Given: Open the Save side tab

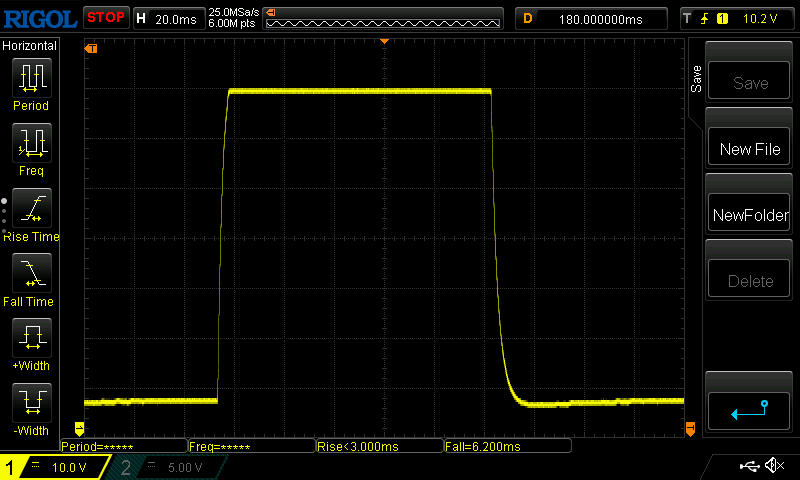Looking at the screenshot, I should coord(696,80).
